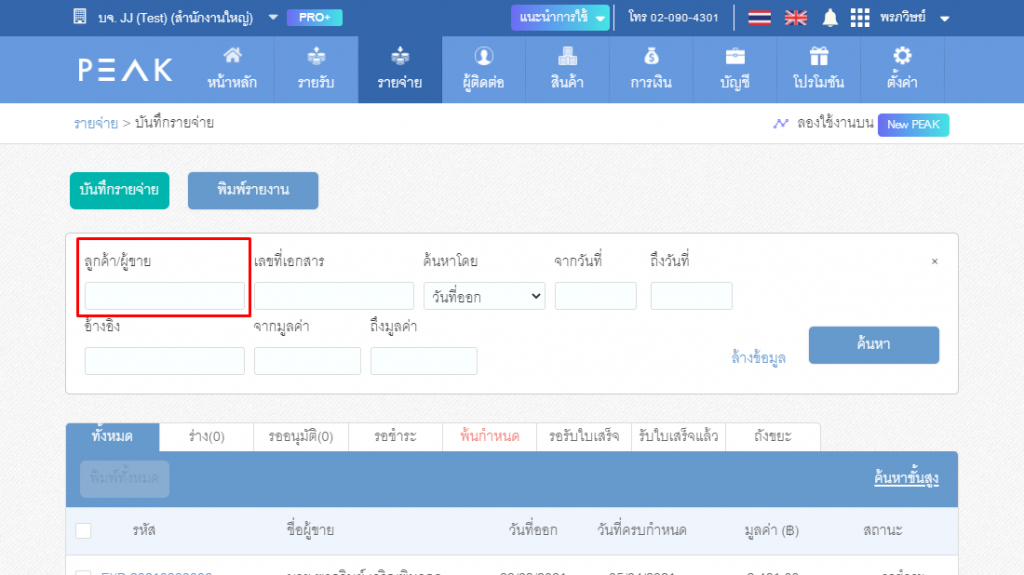
Task: Click the New PEAK button
Action: click(913, 124)
